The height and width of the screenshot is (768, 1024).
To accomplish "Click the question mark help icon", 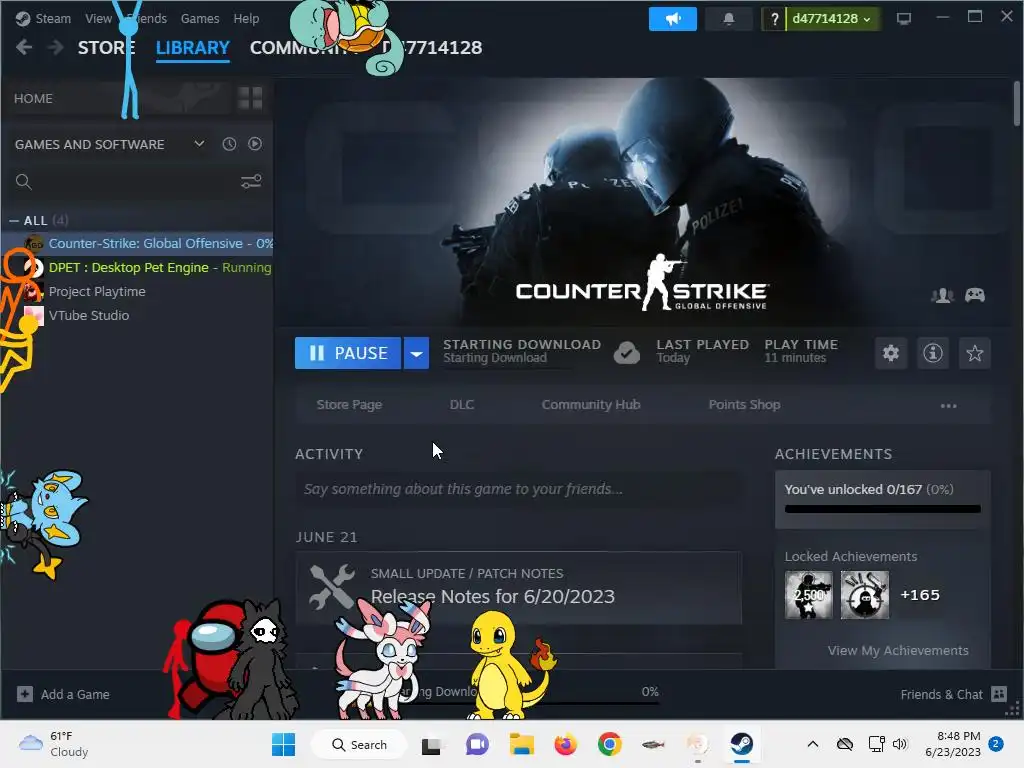I will click(774, 19).
